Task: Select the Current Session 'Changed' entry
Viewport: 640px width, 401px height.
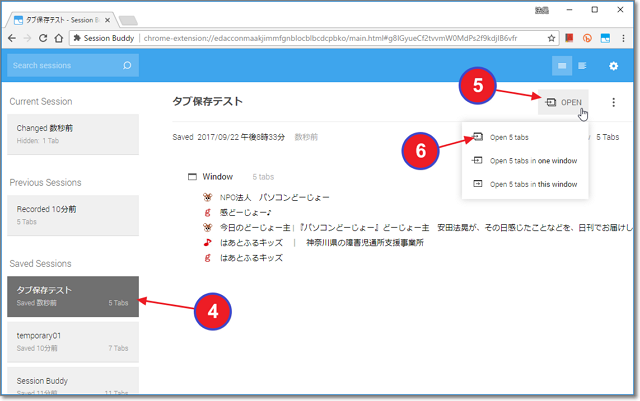Action: (73, 134)
